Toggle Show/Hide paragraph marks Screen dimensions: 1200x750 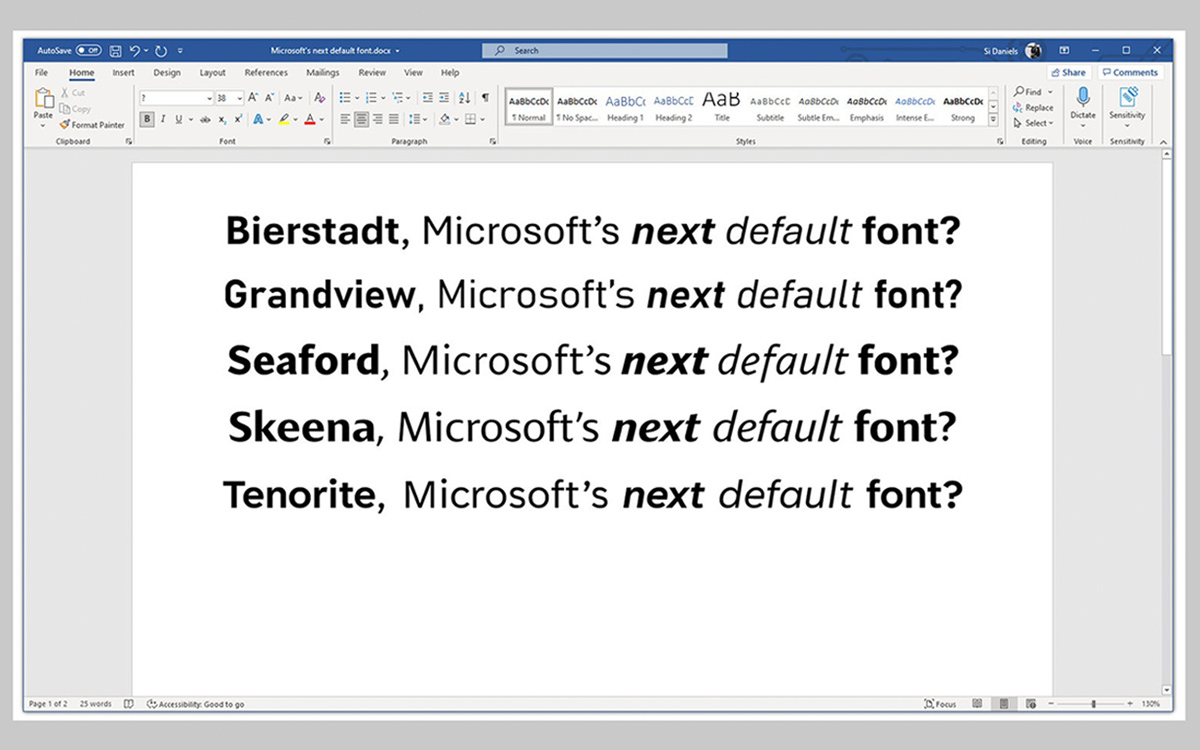tap(485, 98)
